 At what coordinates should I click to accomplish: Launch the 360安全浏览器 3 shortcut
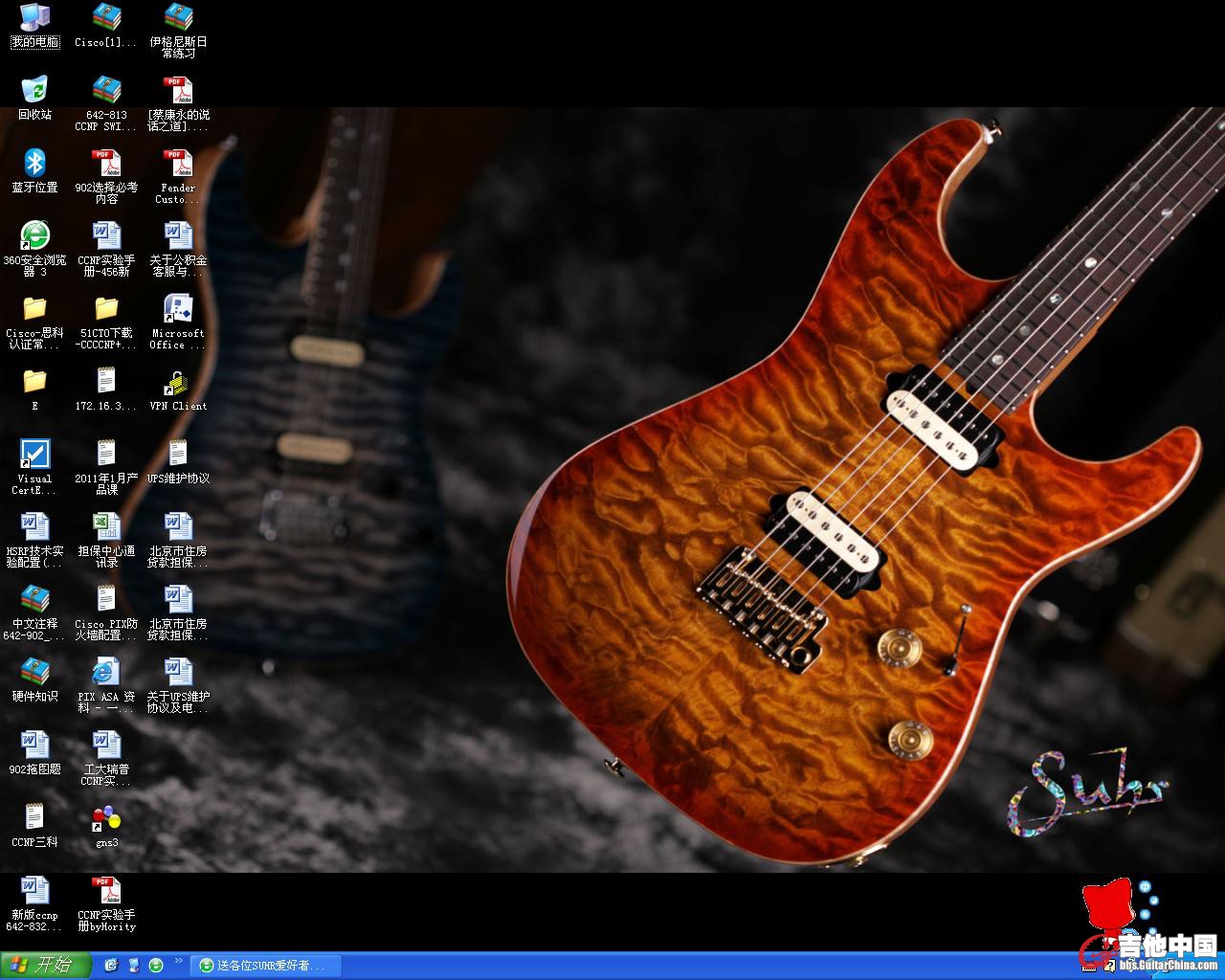(x=34, y=249)
